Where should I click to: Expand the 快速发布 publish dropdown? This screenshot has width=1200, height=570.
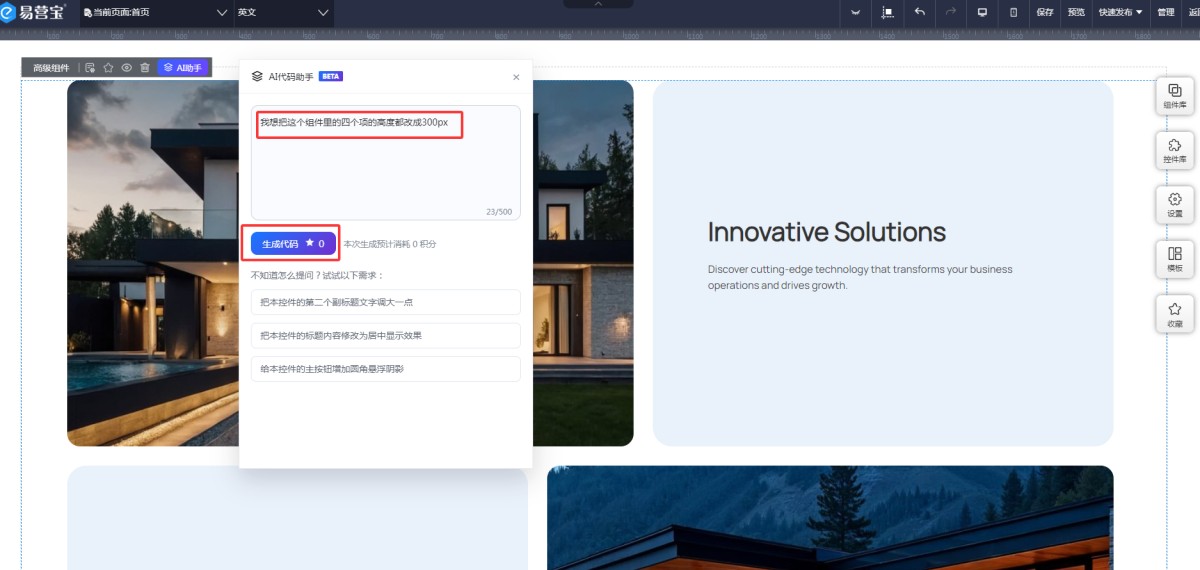click(1120, 12)
